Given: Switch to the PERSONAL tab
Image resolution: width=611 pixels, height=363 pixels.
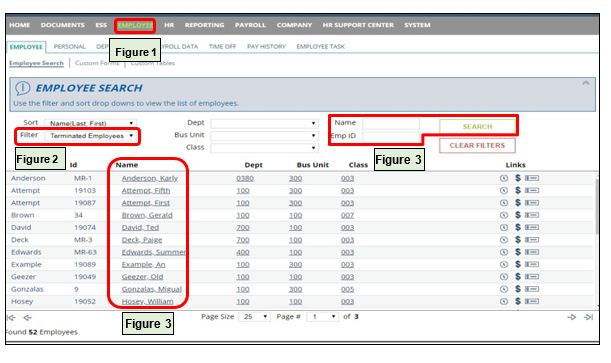Looking at the screenshot, I should (69, 46).
